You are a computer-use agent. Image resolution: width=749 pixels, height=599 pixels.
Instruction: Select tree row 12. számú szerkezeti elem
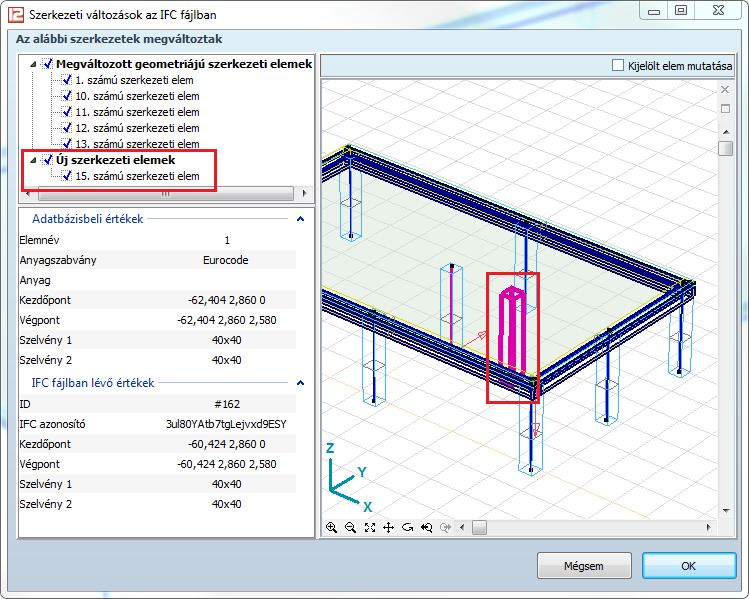[137, 128]
